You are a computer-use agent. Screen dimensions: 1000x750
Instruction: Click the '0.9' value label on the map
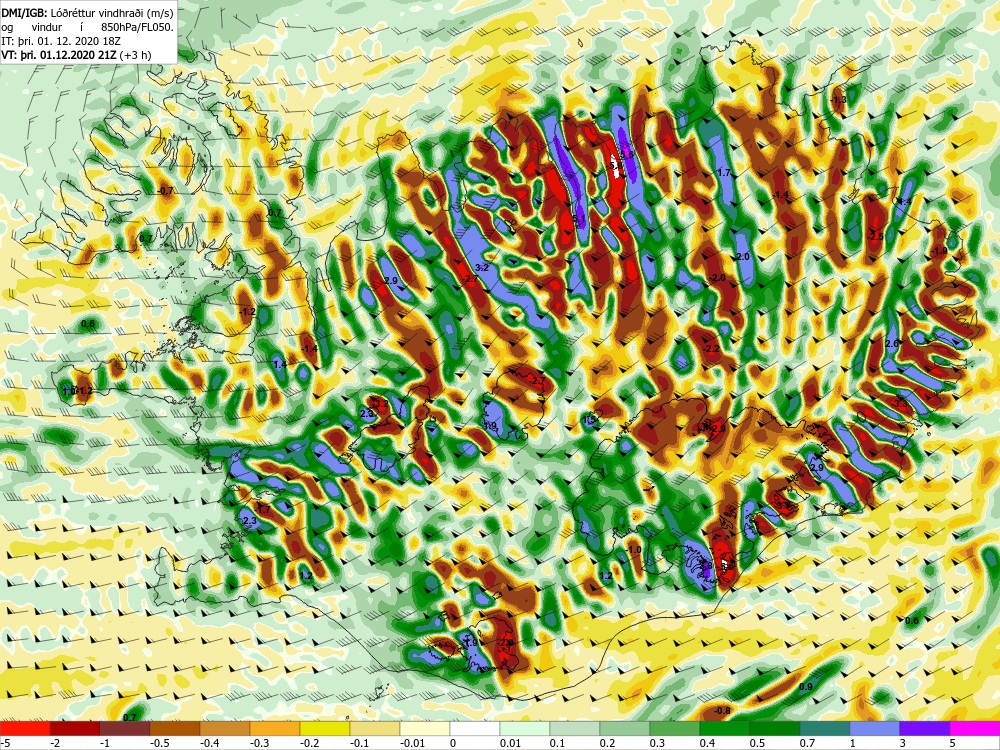point(805,687)
